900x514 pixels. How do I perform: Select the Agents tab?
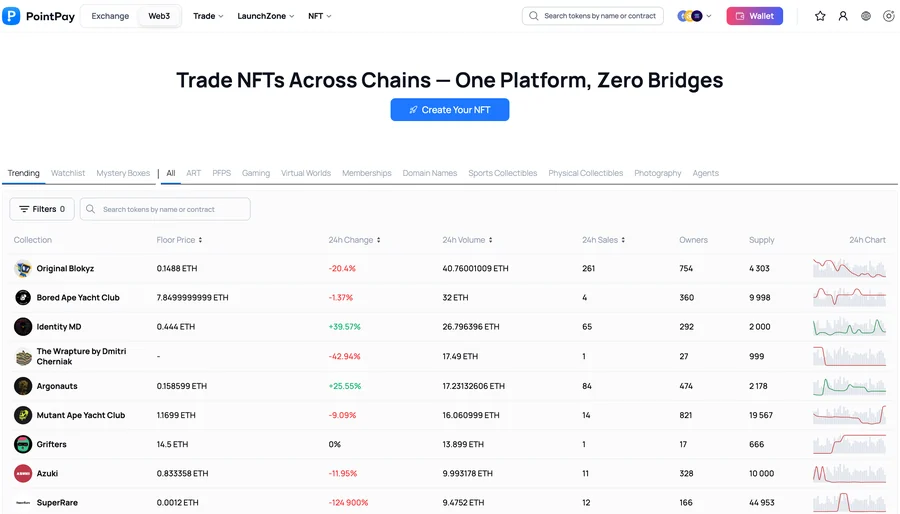[705, 173]
